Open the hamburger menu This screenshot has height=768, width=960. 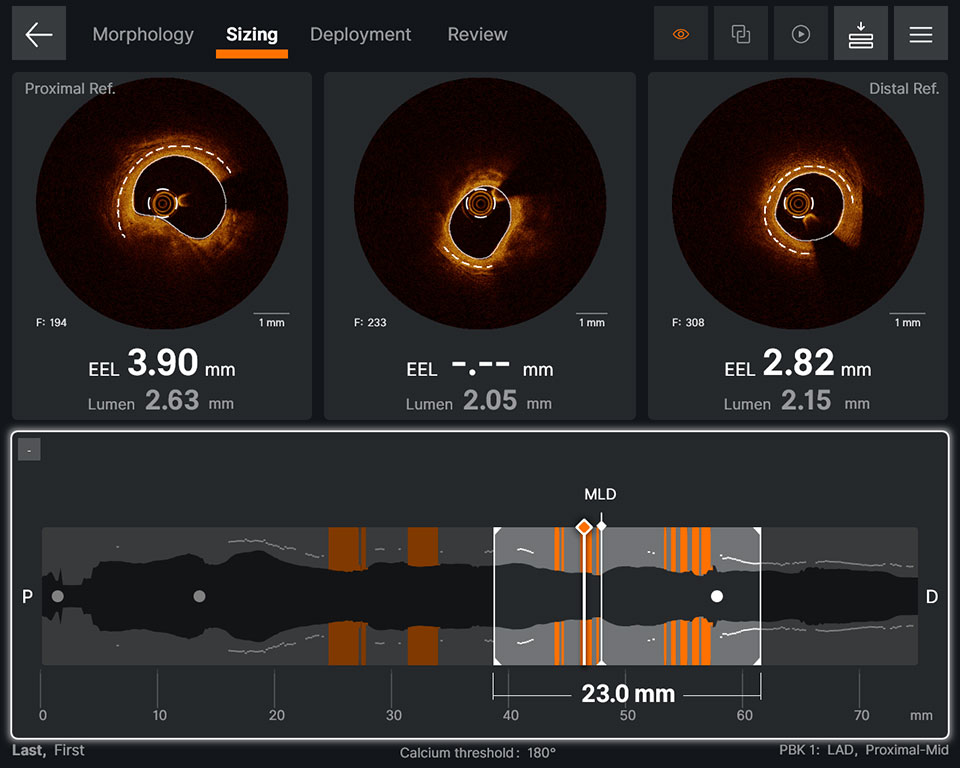click(920, 33)
